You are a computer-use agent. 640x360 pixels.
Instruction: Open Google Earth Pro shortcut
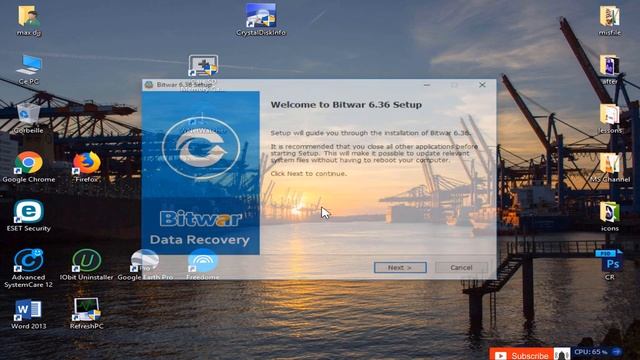pyautogui.click(x=145, y=264)
